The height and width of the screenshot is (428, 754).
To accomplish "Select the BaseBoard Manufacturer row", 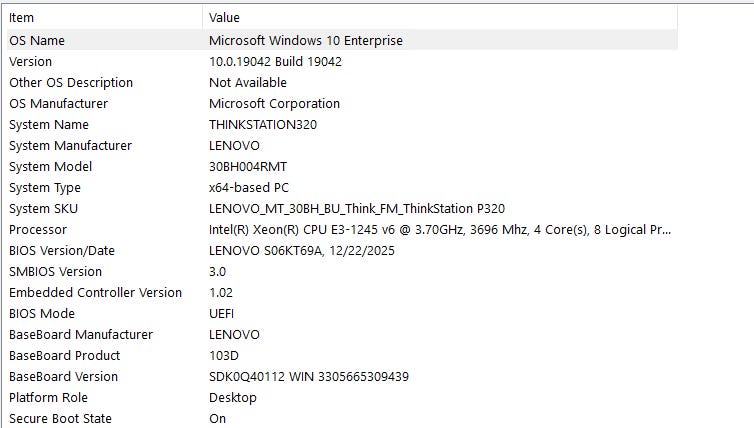I will [342, 335].
